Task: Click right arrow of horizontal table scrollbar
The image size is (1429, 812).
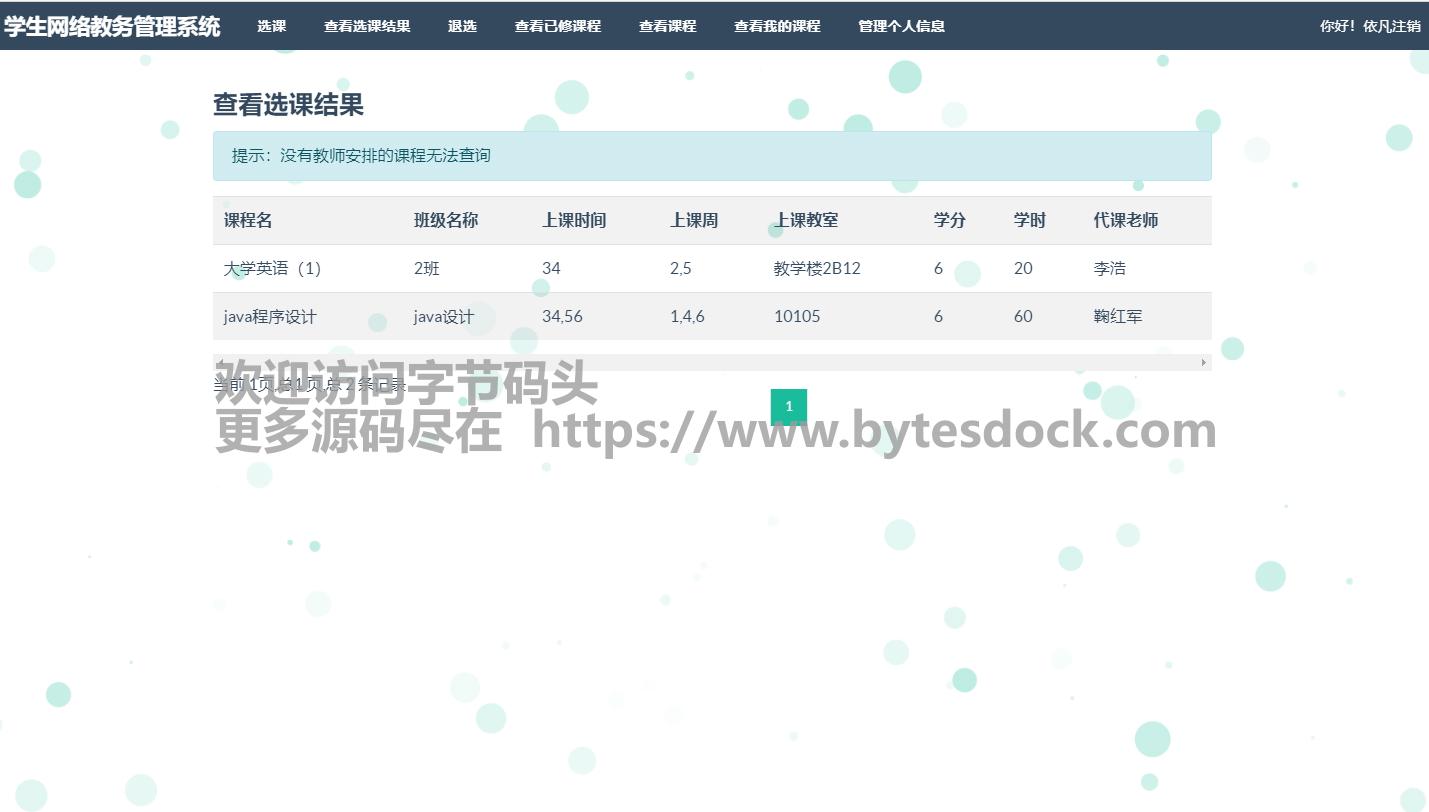Action: point(1204,362)
